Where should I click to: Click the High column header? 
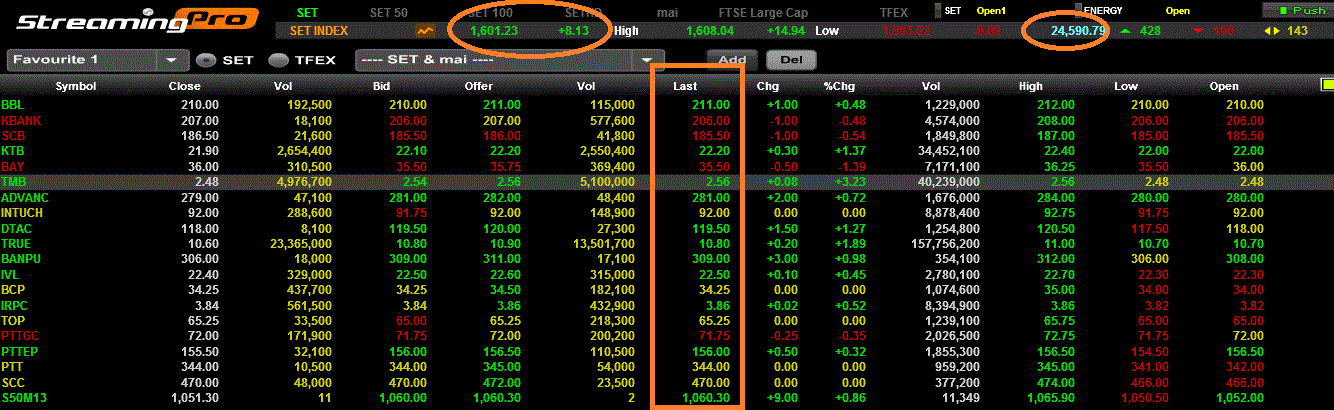tap(1031, 86)
